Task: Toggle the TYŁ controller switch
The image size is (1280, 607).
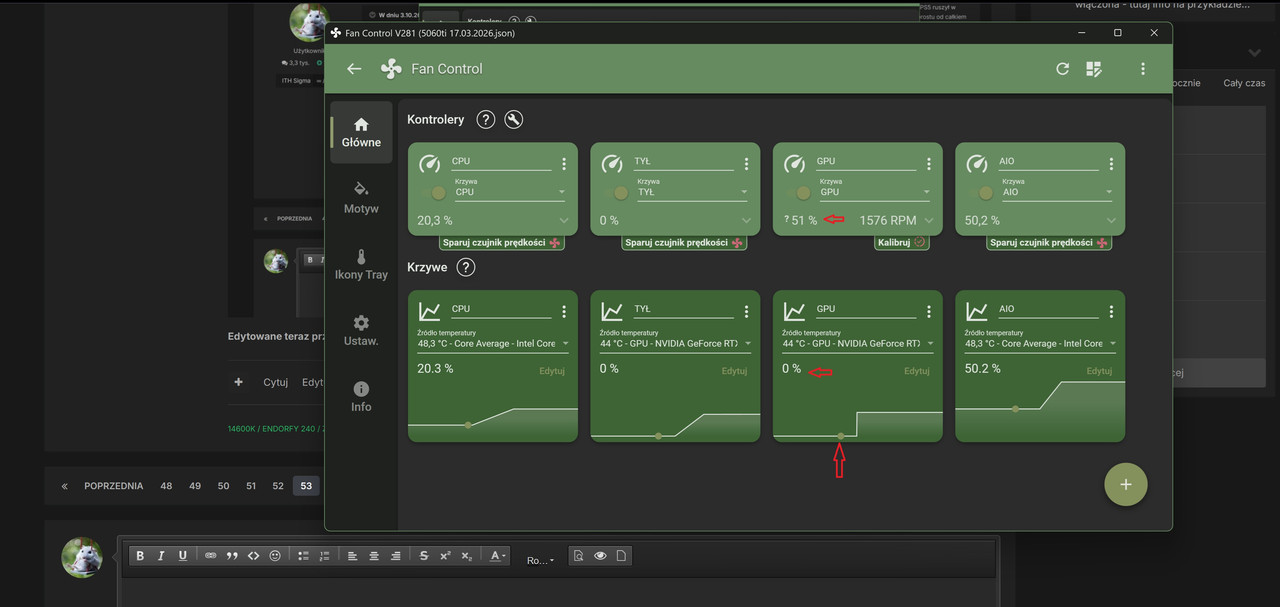Action: coord(618,192)
